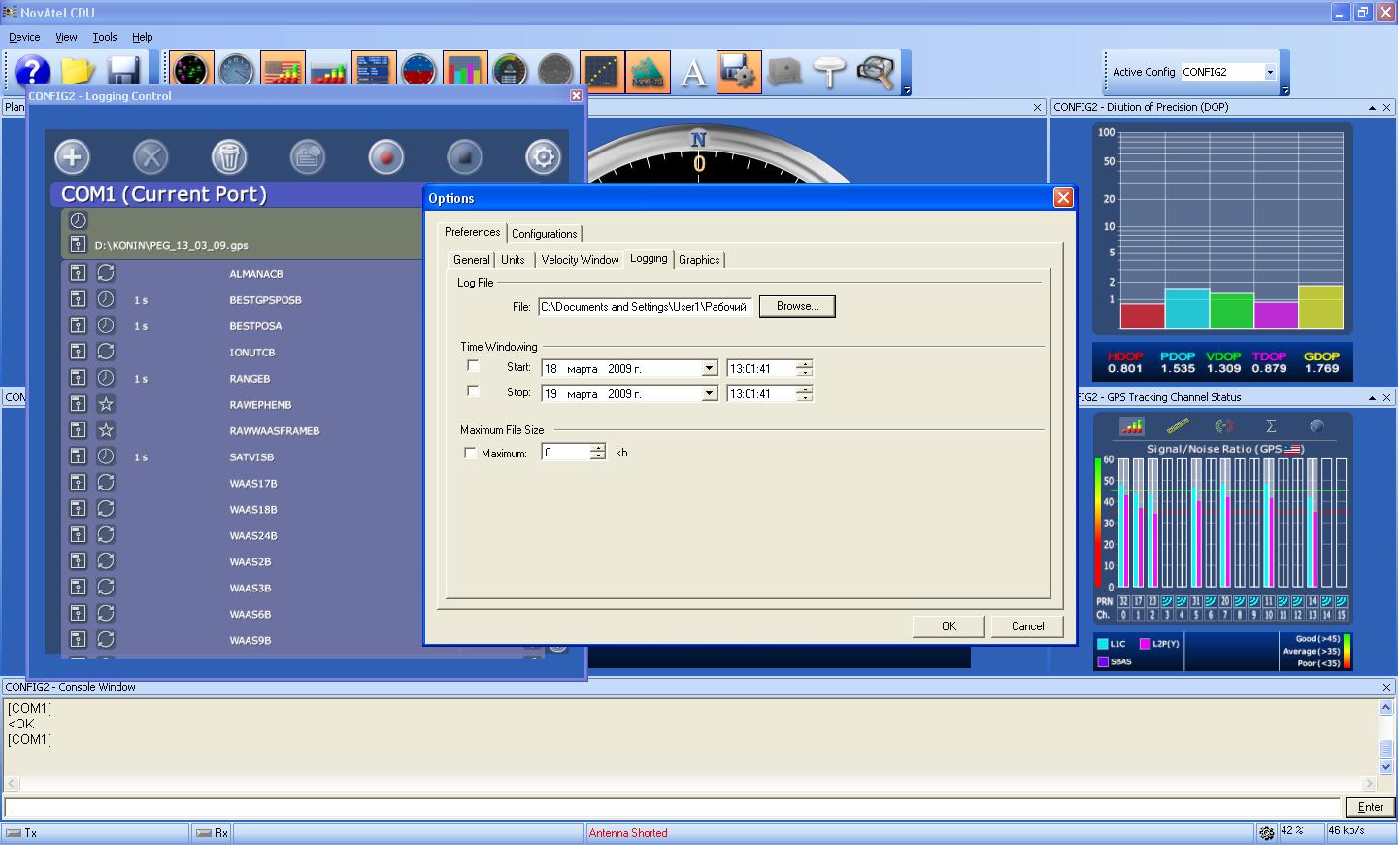The height and width of the screenshot is (845, 1400).
Task: Open the Start date dropdown calendar
Action: click(x=709, y=368)
